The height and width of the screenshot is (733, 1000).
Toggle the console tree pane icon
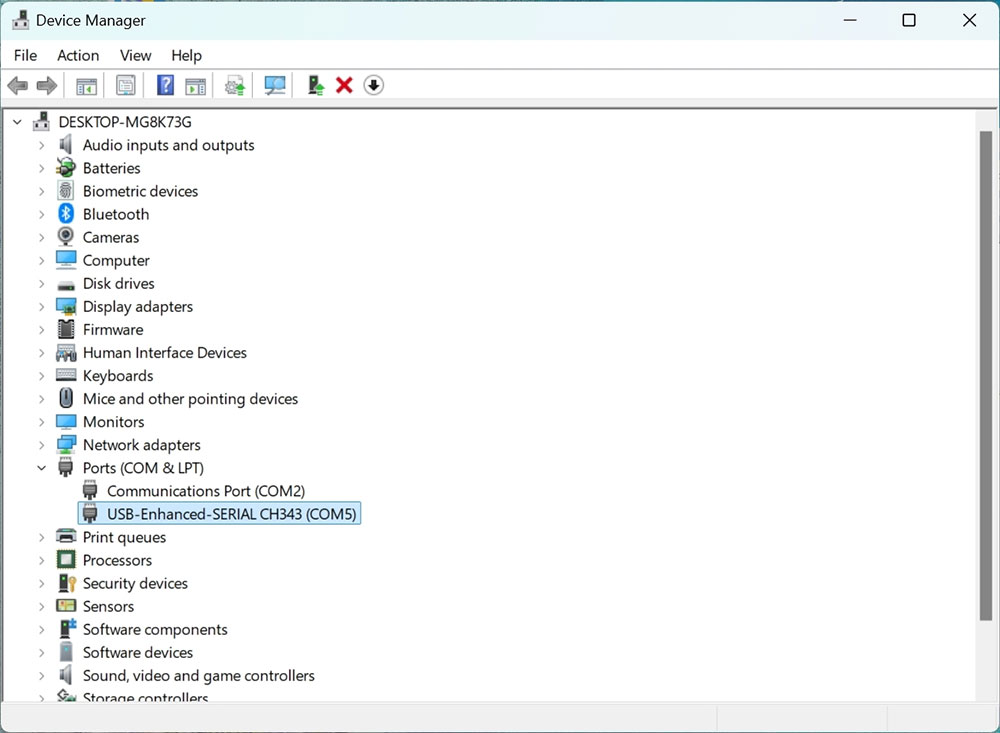click(x=86, y=85)
